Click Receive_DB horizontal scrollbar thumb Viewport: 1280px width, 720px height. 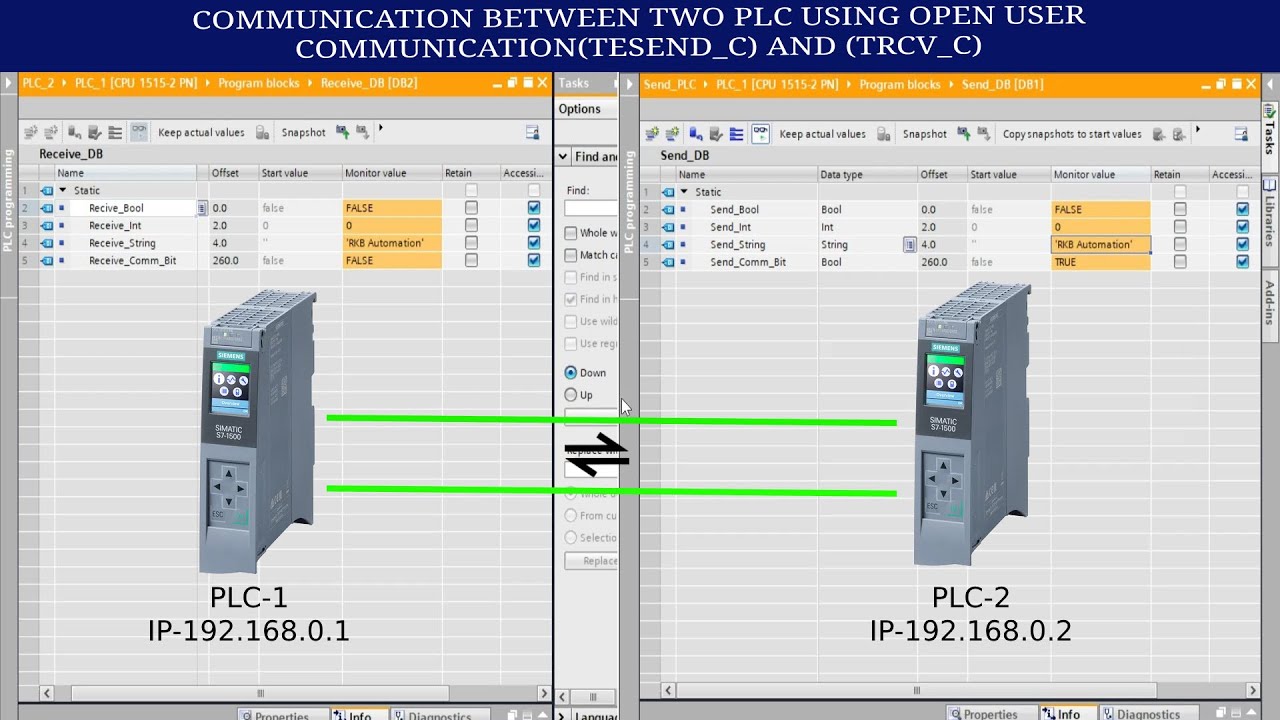pos(260,693)
